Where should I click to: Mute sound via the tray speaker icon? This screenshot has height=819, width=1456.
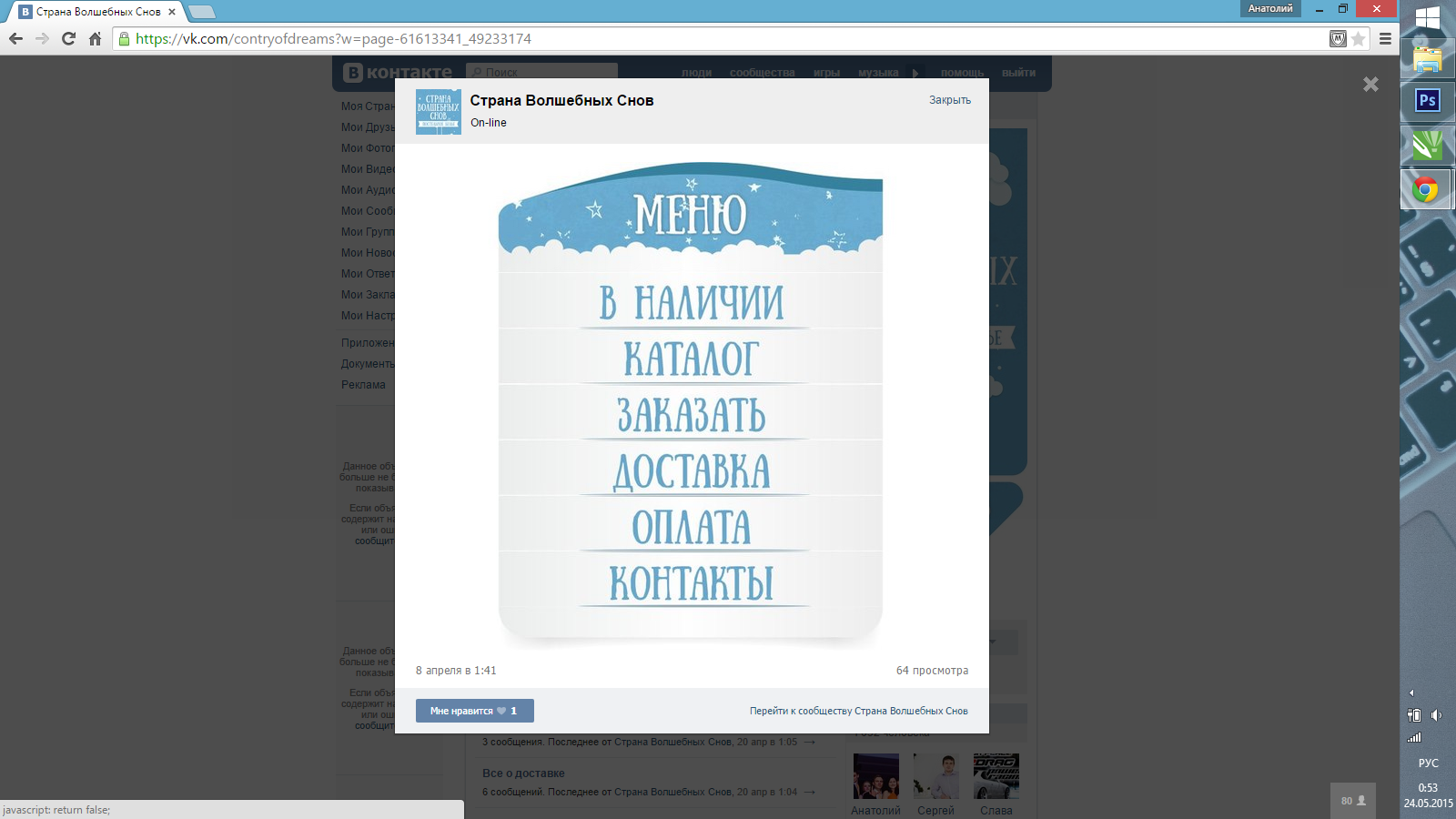coord(1436,714)
